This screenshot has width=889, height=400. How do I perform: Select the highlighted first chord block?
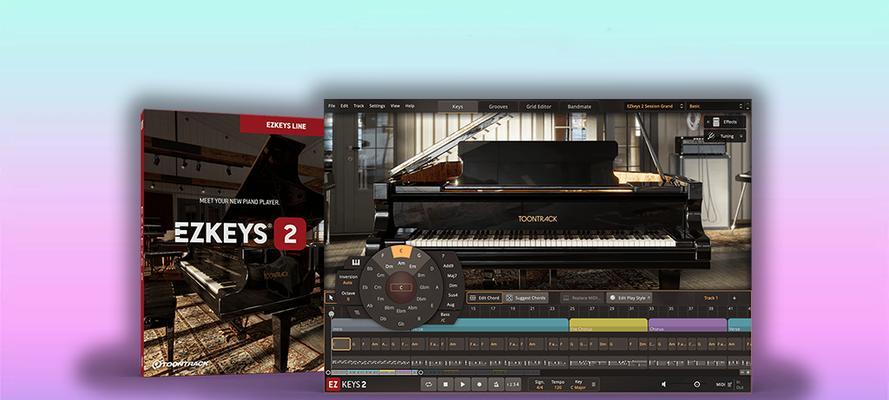(x=341, y=343)
